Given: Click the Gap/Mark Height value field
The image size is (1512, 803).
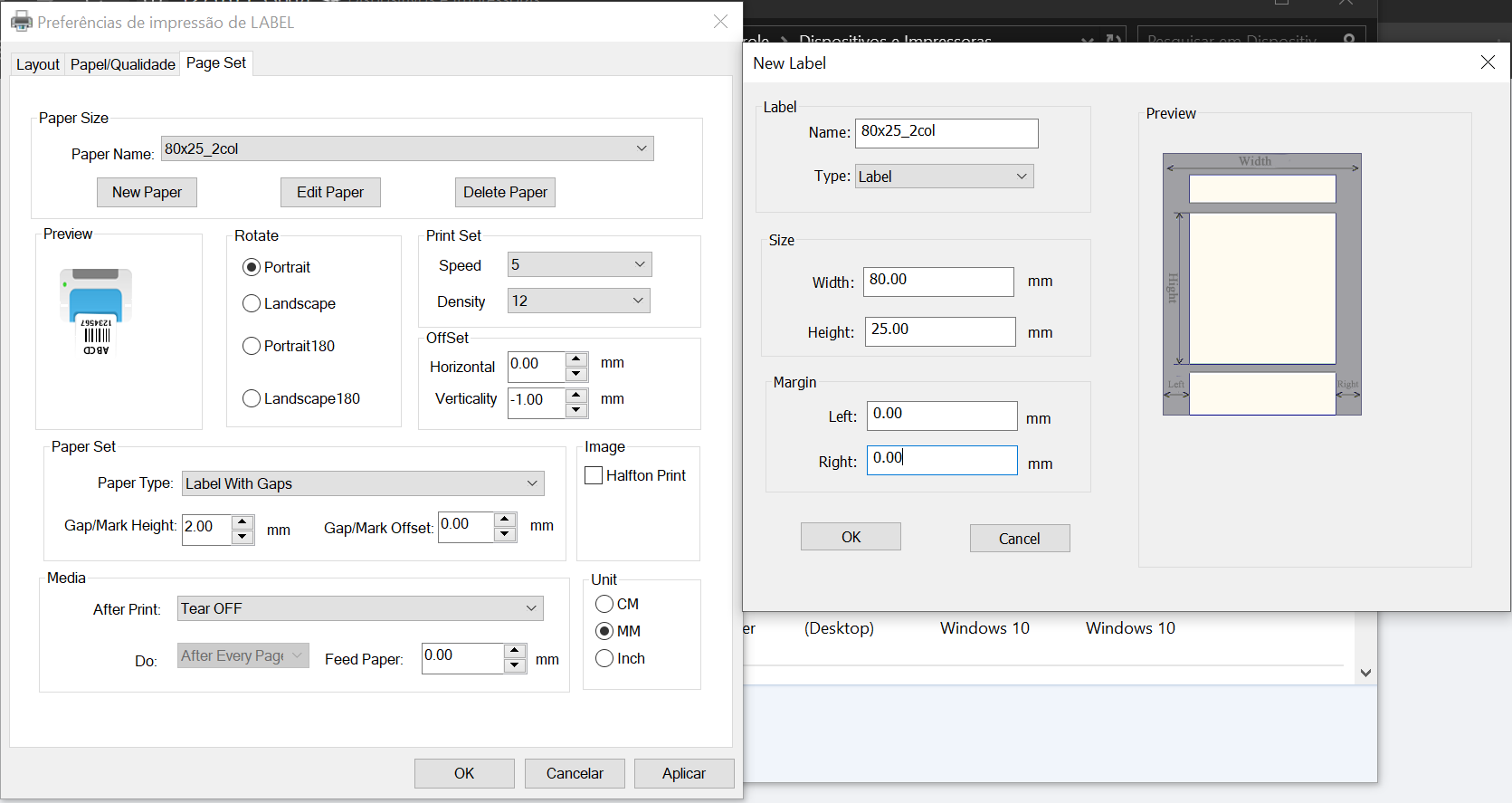Looking at the screenshot, I should 206,530.
